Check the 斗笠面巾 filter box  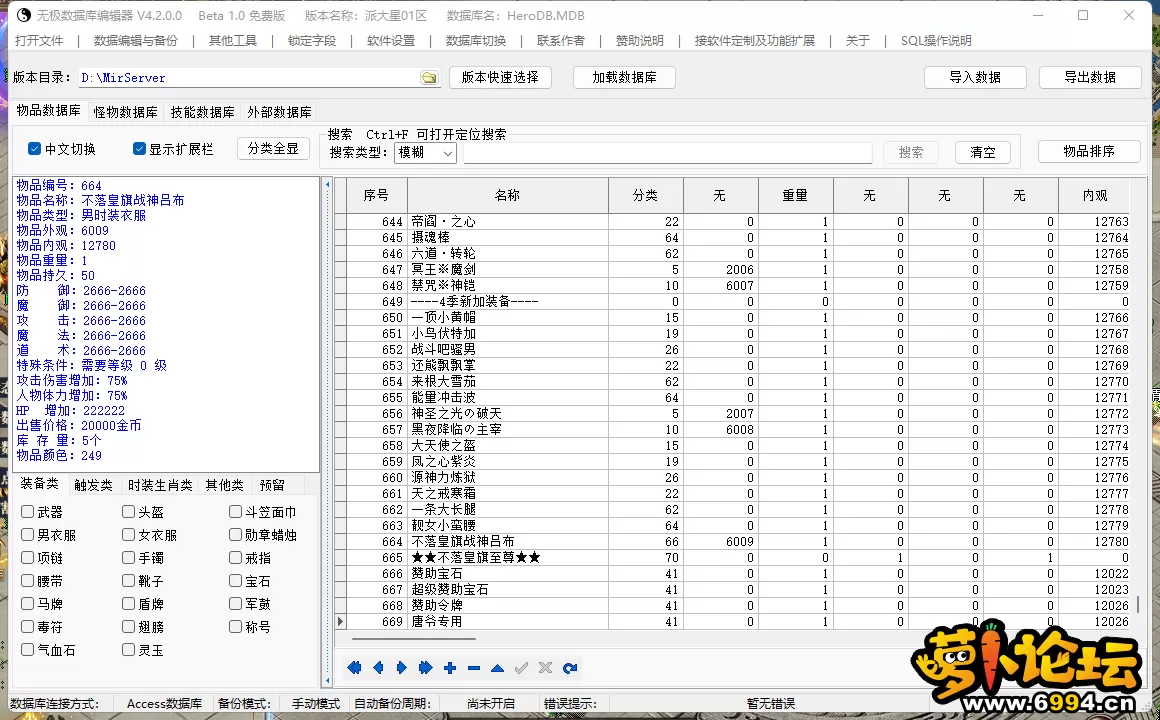[235, 511]
